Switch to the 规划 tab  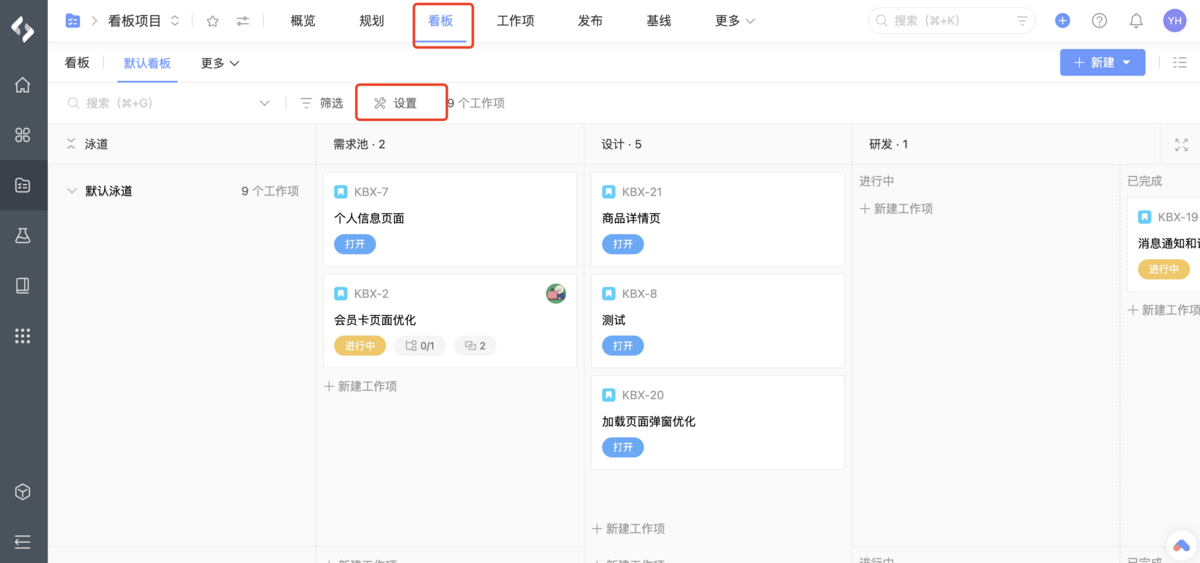coord(372,21)
